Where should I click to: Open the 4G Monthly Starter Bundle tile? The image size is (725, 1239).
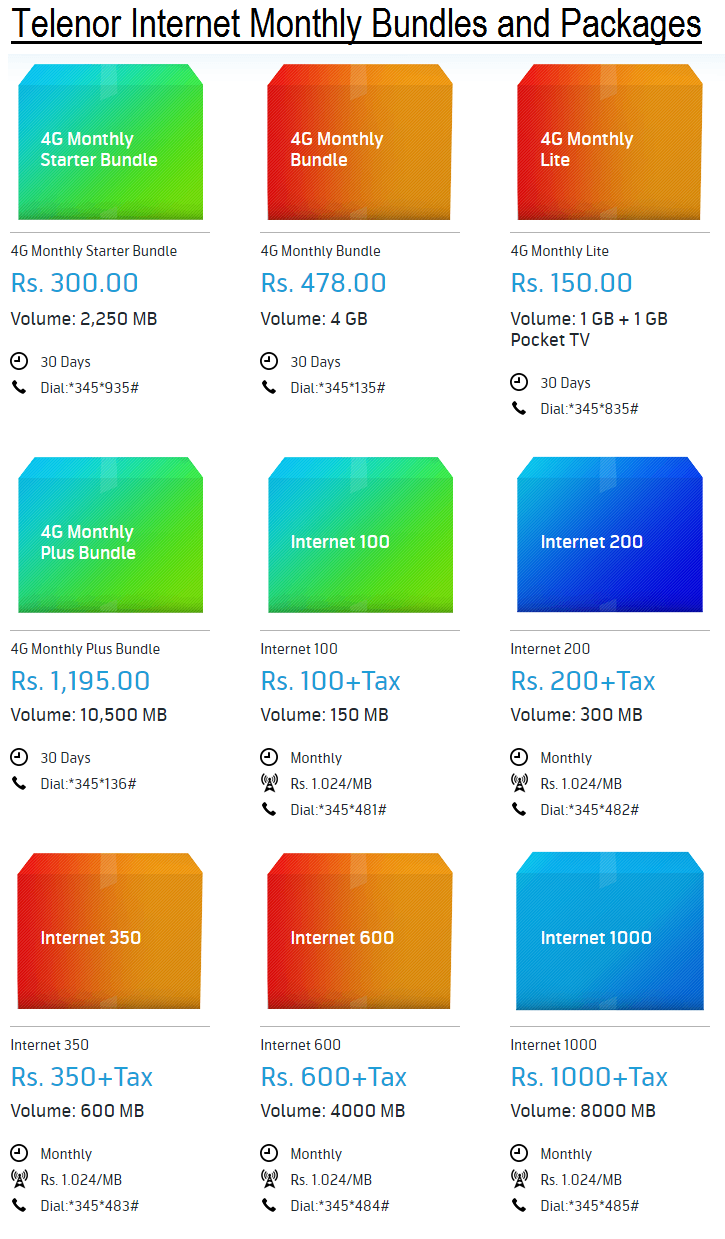pyautogui.click(x=110, y=142)
